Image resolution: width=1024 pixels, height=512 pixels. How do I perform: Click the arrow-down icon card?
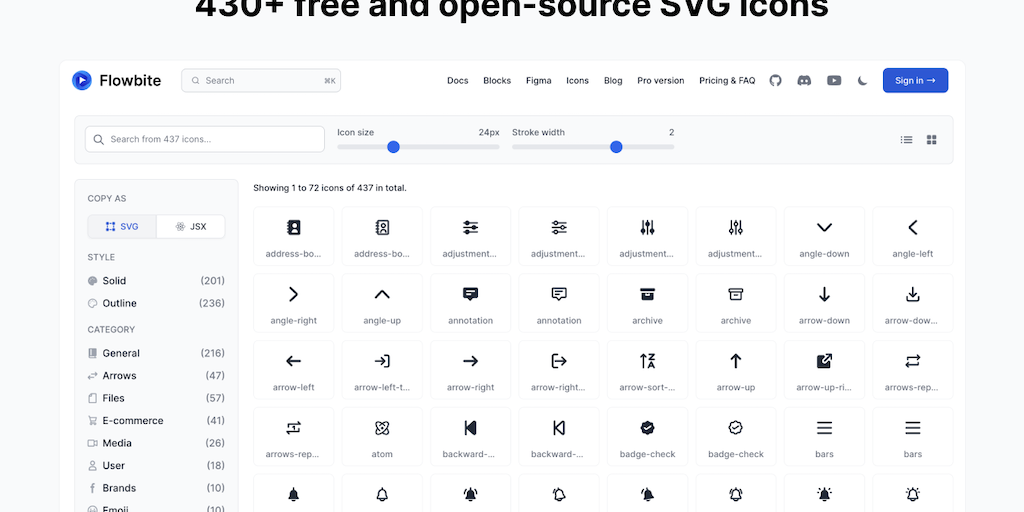point(824,303)
